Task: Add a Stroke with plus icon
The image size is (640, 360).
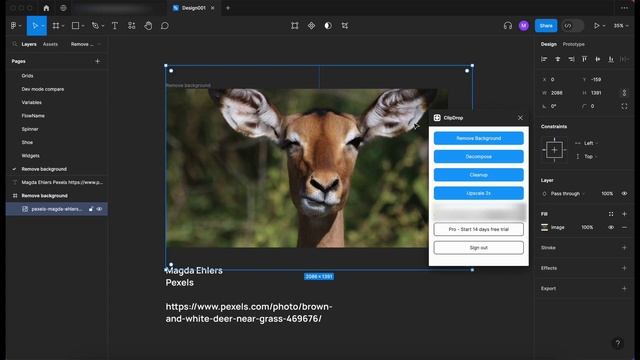Action: (x=624, y=248)
